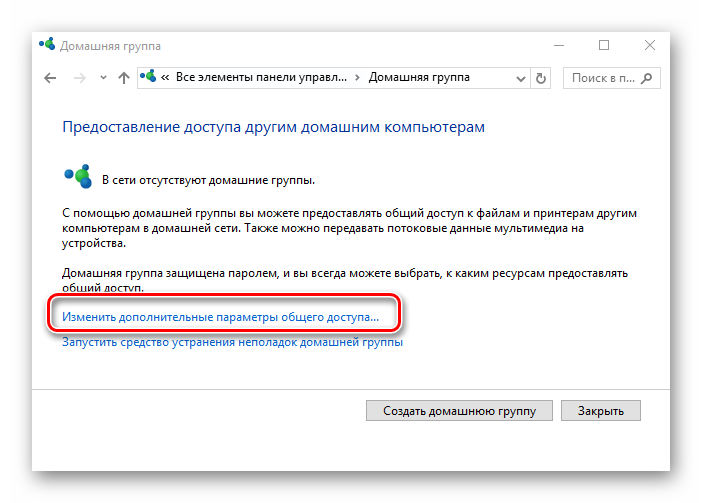This screenshot has width=702, height=503.
Task: Click the "Закрыть" button
Action: coord(600,410)
